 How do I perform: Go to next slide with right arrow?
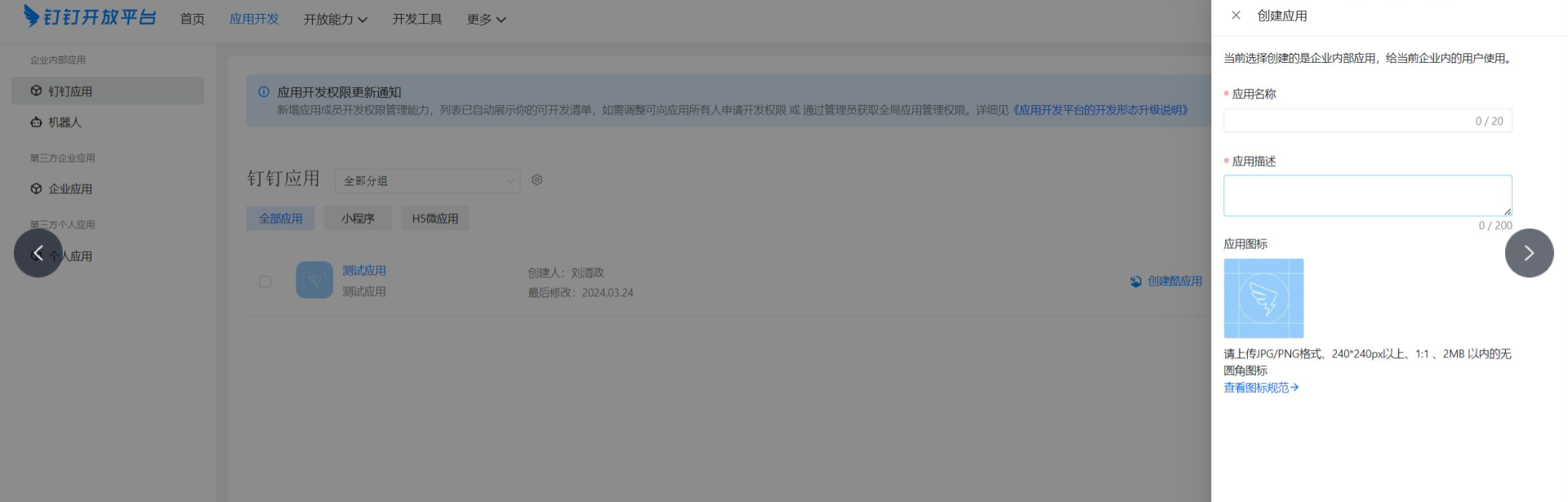tap(1529, 253)
